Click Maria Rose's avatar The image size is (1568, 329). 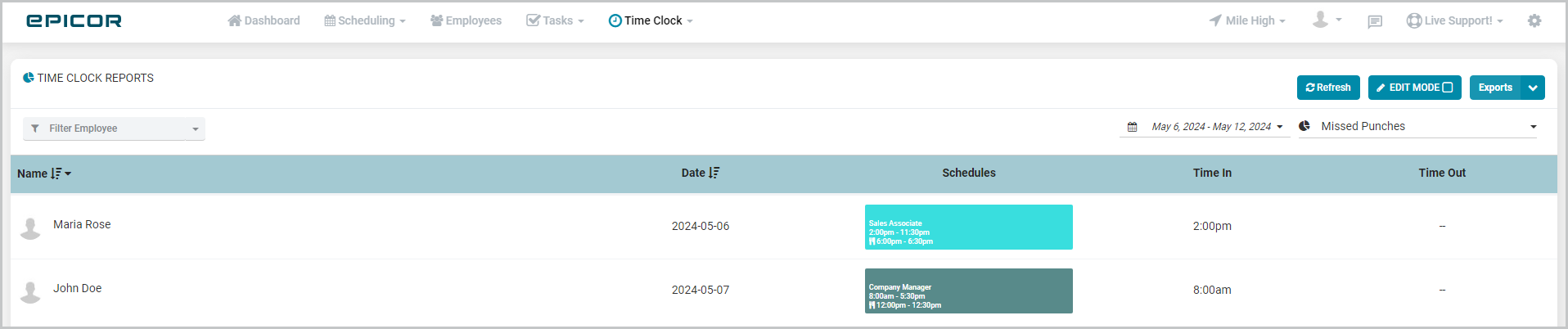[x=30, y=228]
